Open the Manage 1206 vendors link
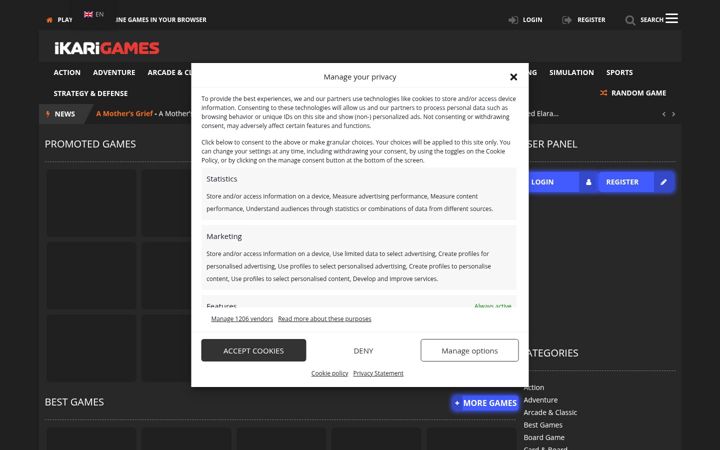 [x=242, y=319]
